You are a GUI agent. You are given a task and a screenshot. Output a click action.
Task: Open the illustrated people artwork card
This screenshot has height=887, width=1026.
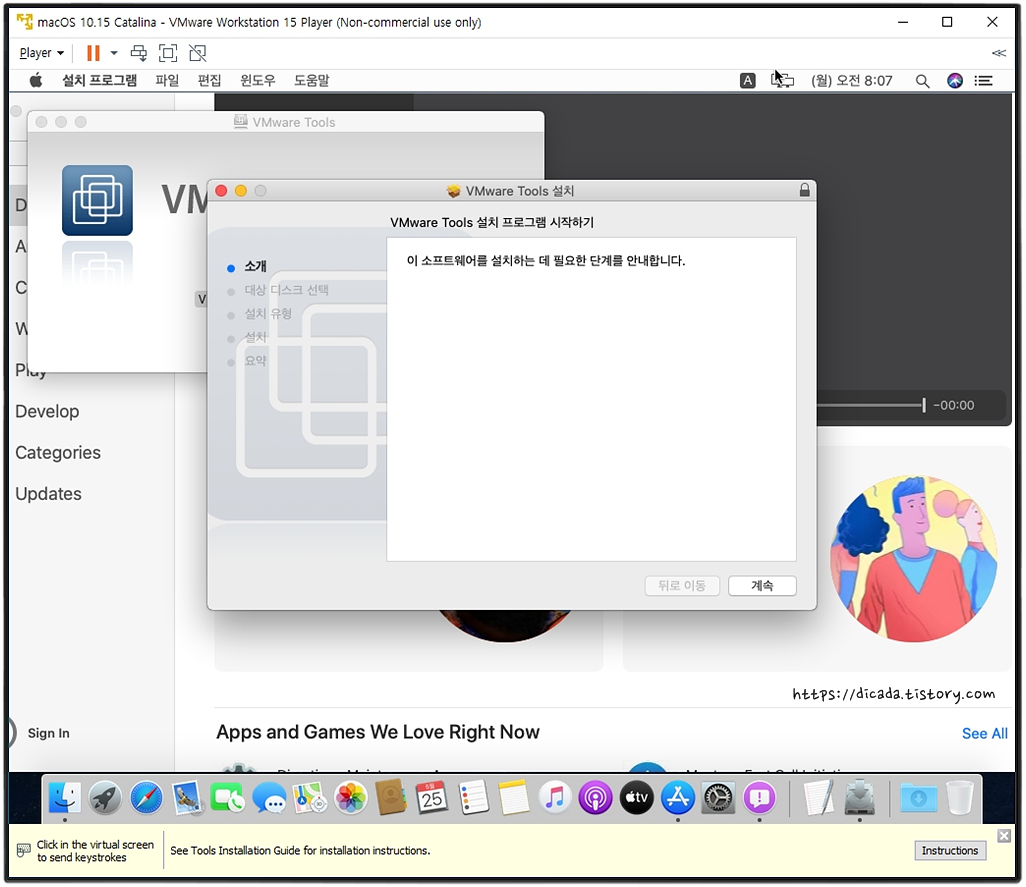(914, 559)
